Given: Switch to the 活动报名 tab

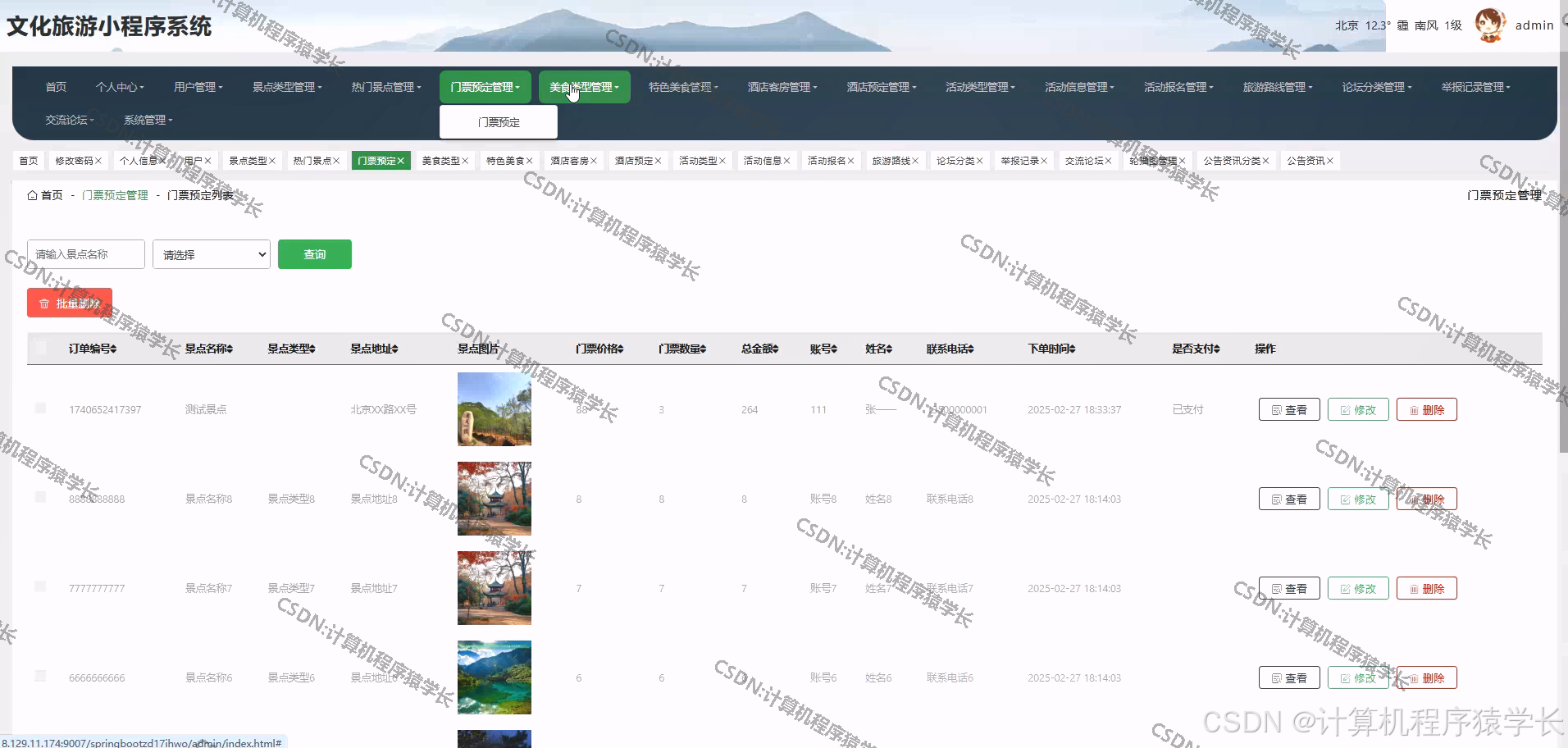Looking at the screenshot, I should (x=831, y=161).
